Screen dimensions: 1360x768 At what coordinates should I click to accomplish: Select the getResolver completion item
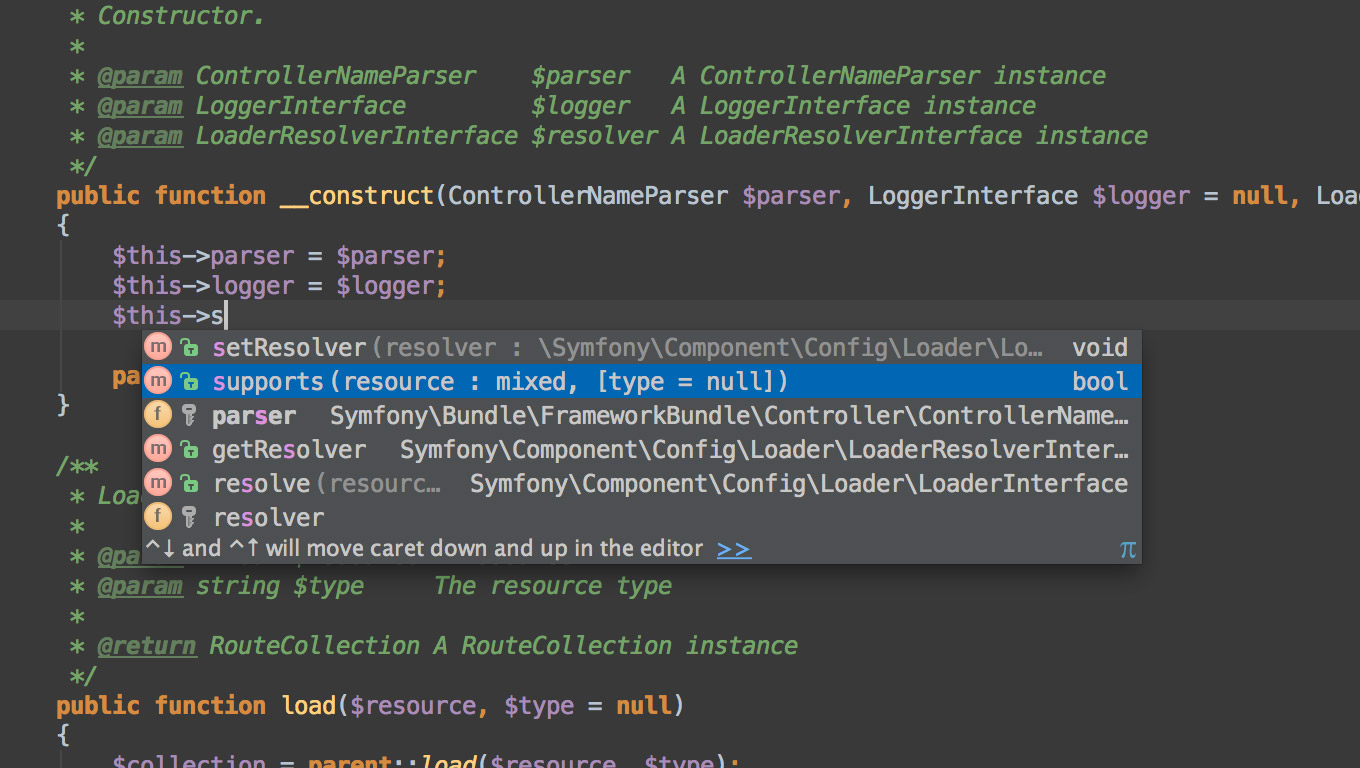[641, 449]
